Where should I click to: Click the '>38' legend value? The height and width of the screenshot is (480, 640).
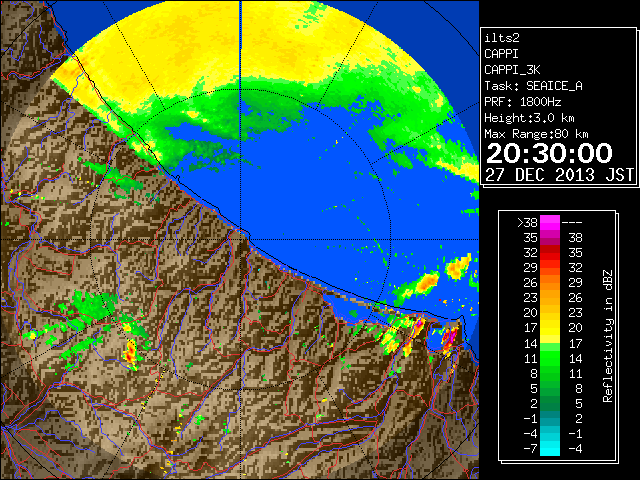(x=527, y=223)
